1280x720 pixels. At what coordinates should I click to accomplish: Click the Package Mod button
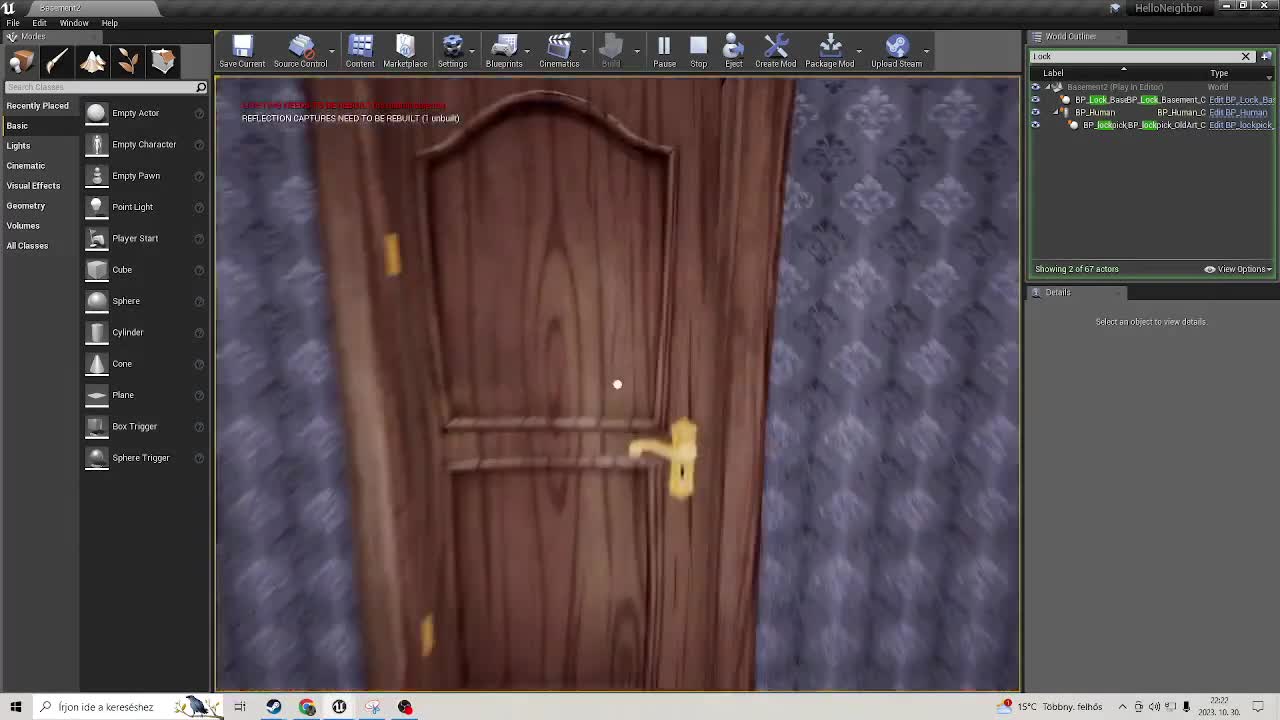830,51
